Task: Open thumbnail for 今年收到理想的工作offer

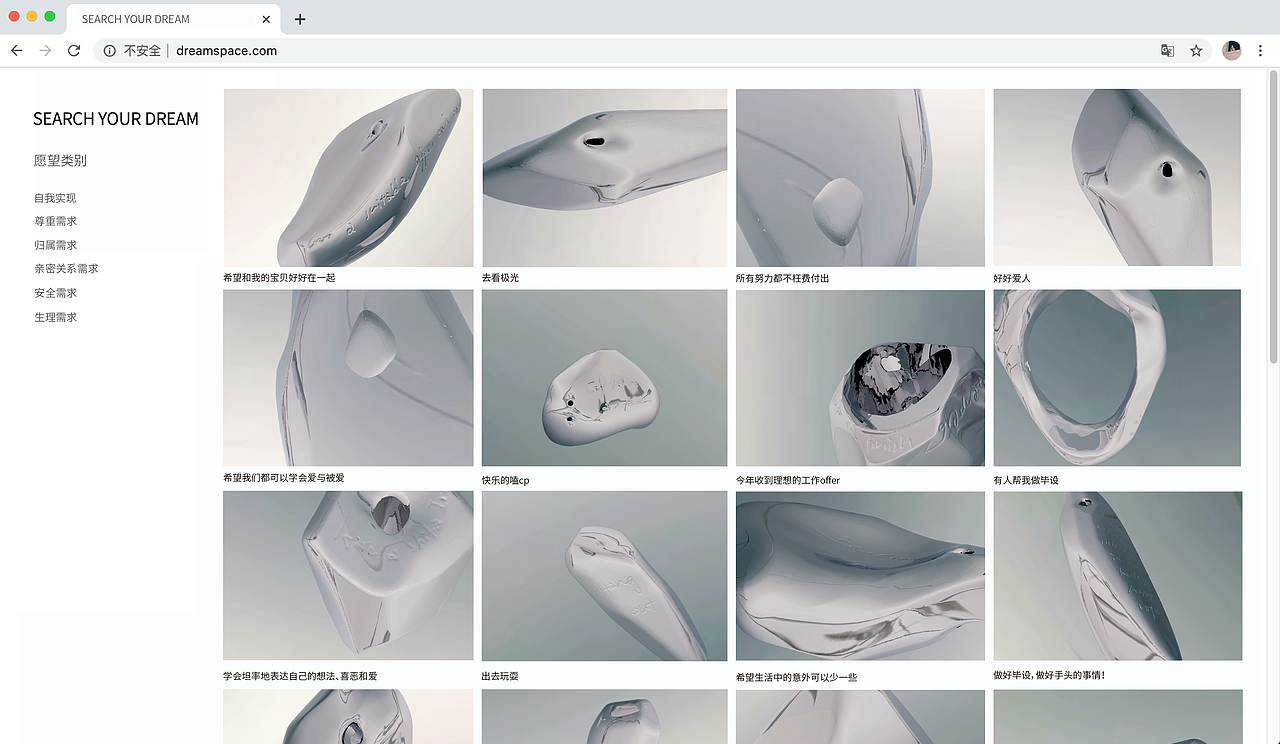Action: pyautogui.click(x=860, y=378)
